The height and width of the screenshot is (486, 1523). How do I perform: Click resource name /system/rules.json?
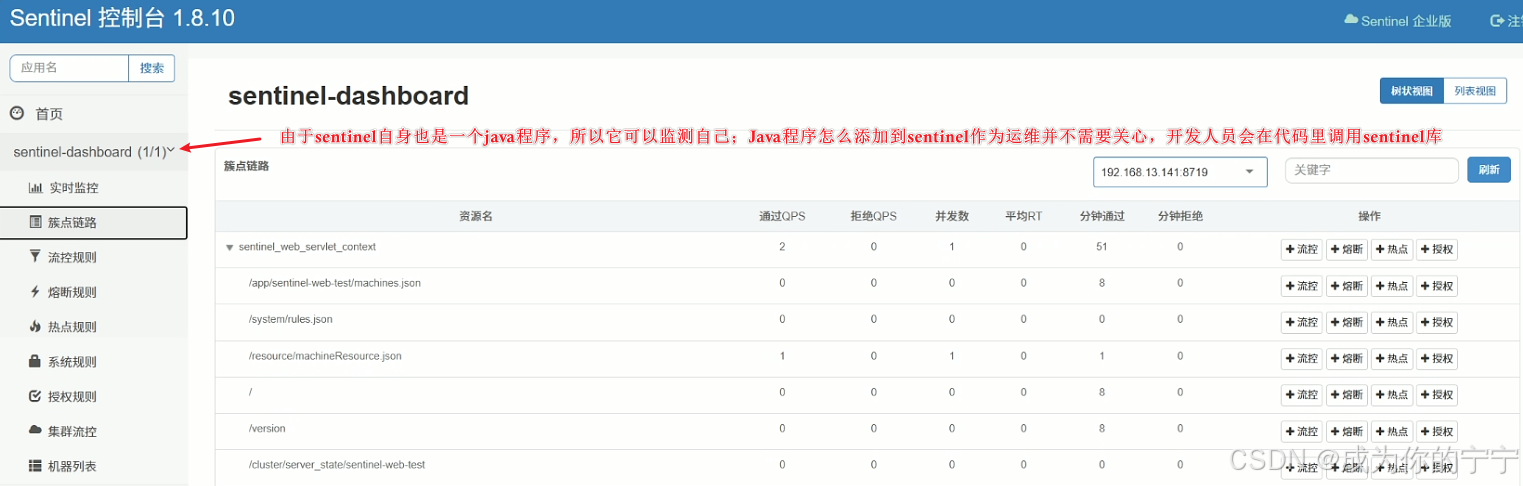291,319
